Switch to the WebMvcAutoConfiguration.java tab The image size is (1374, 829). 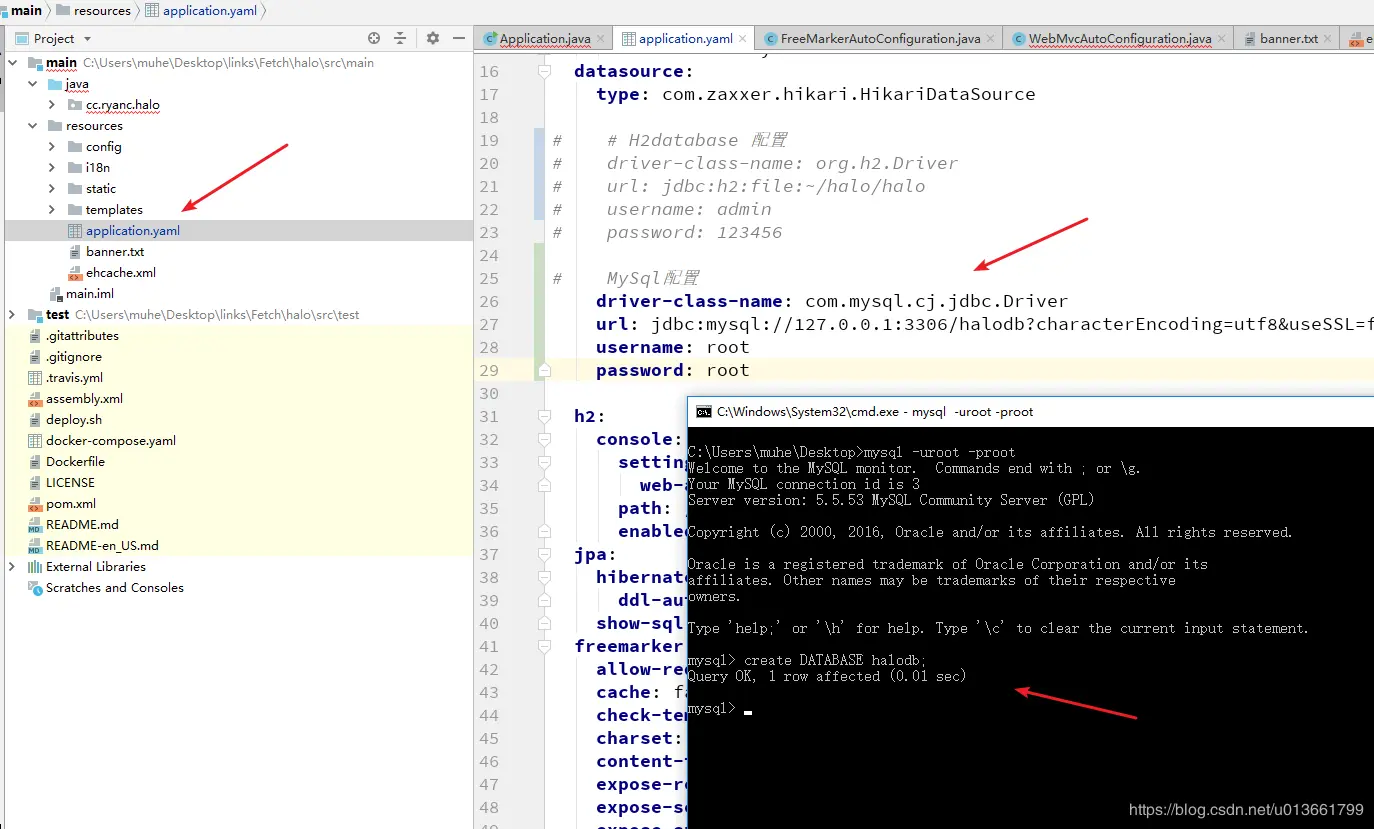[x=1119, y=39]
